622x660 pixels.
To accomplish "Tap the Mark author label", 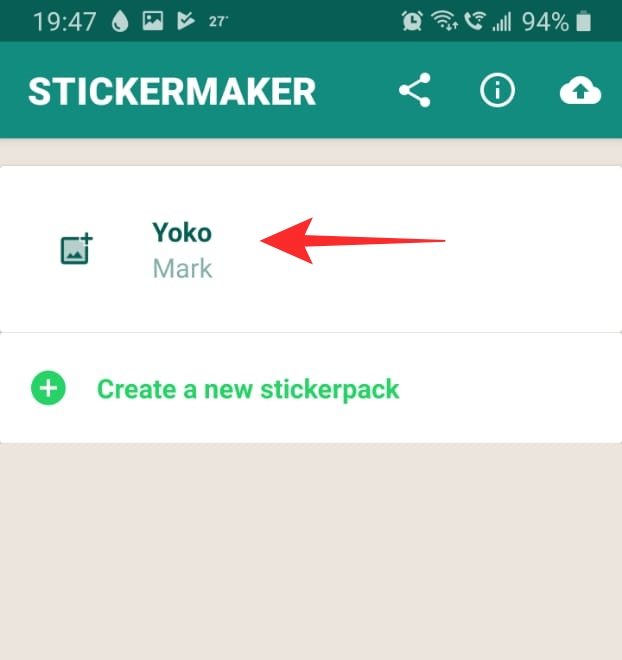I will [183, 269].
